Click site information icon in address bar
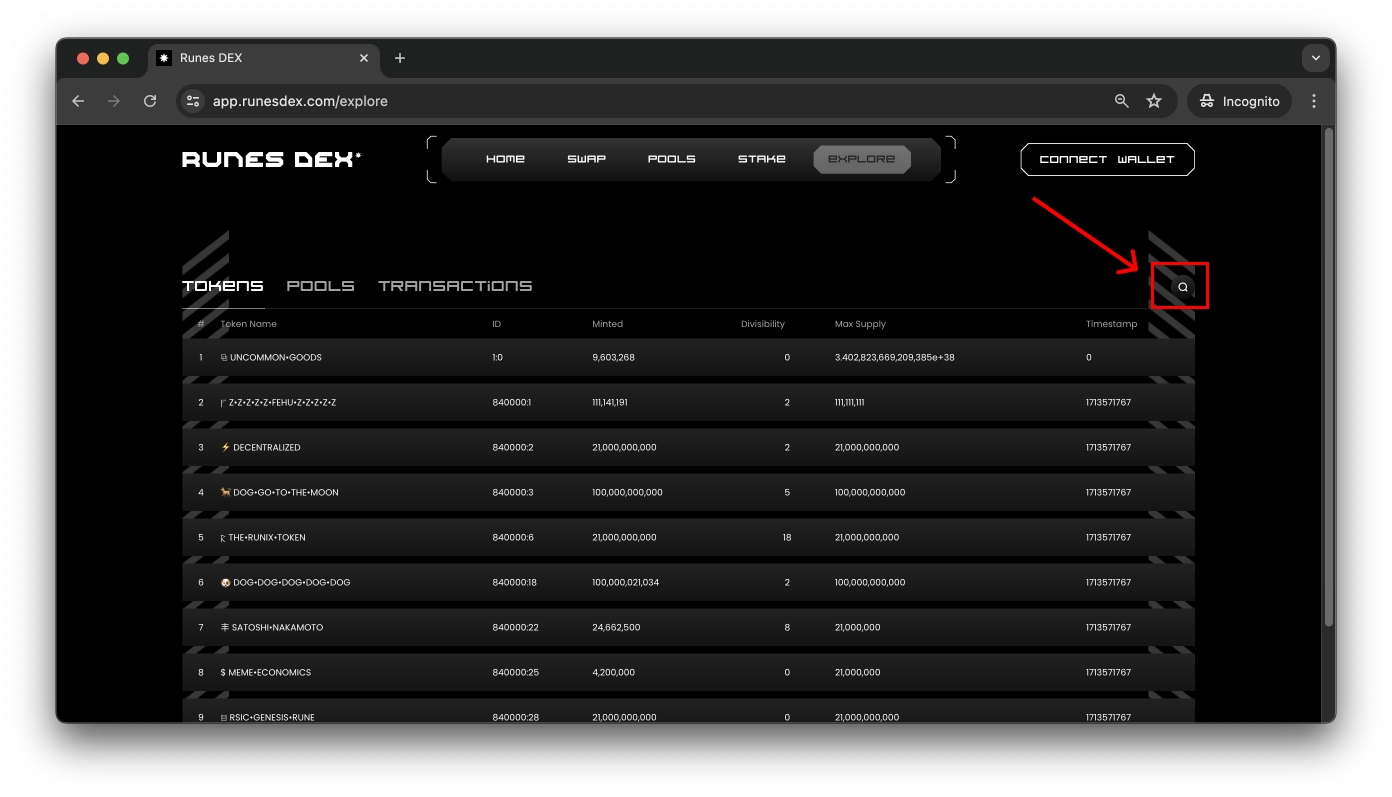 point(194,101)
